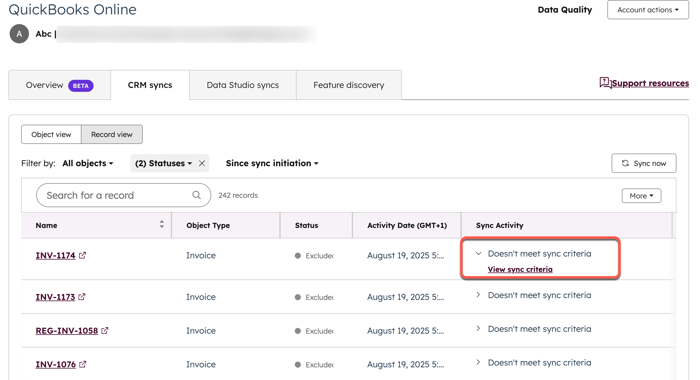Click Invoice object type in INV-1076 row
This screenshot has width=700, height=380.
[201, 364]
